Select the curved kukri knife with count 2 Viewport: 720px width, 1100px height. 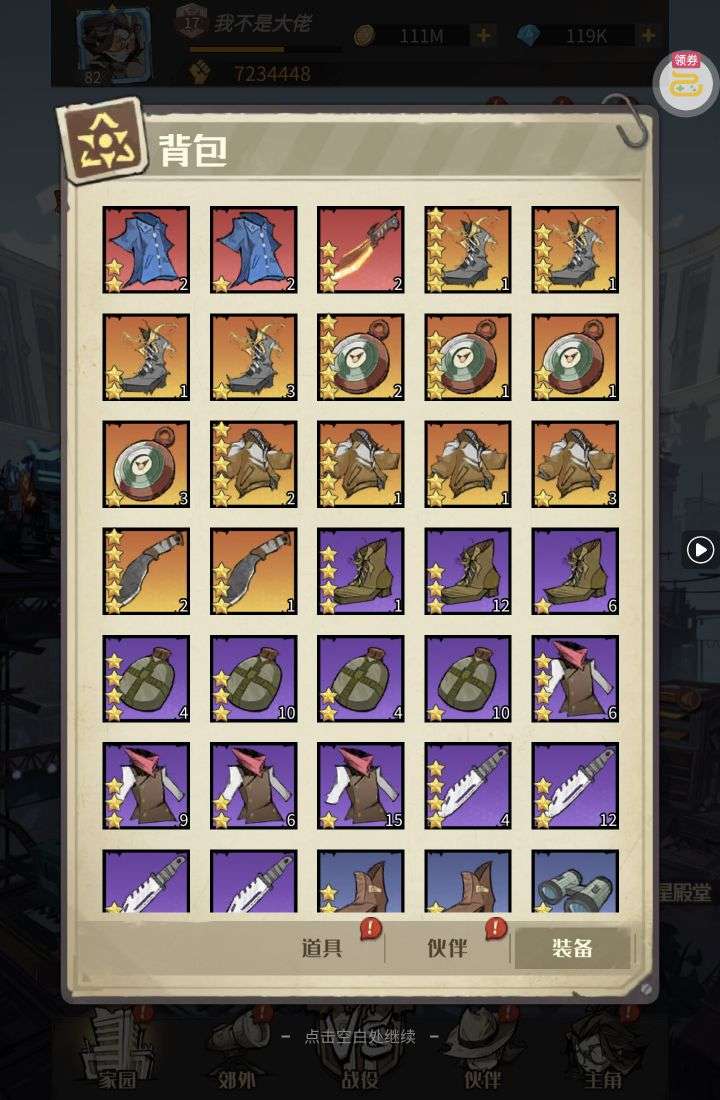pos(146,572)
